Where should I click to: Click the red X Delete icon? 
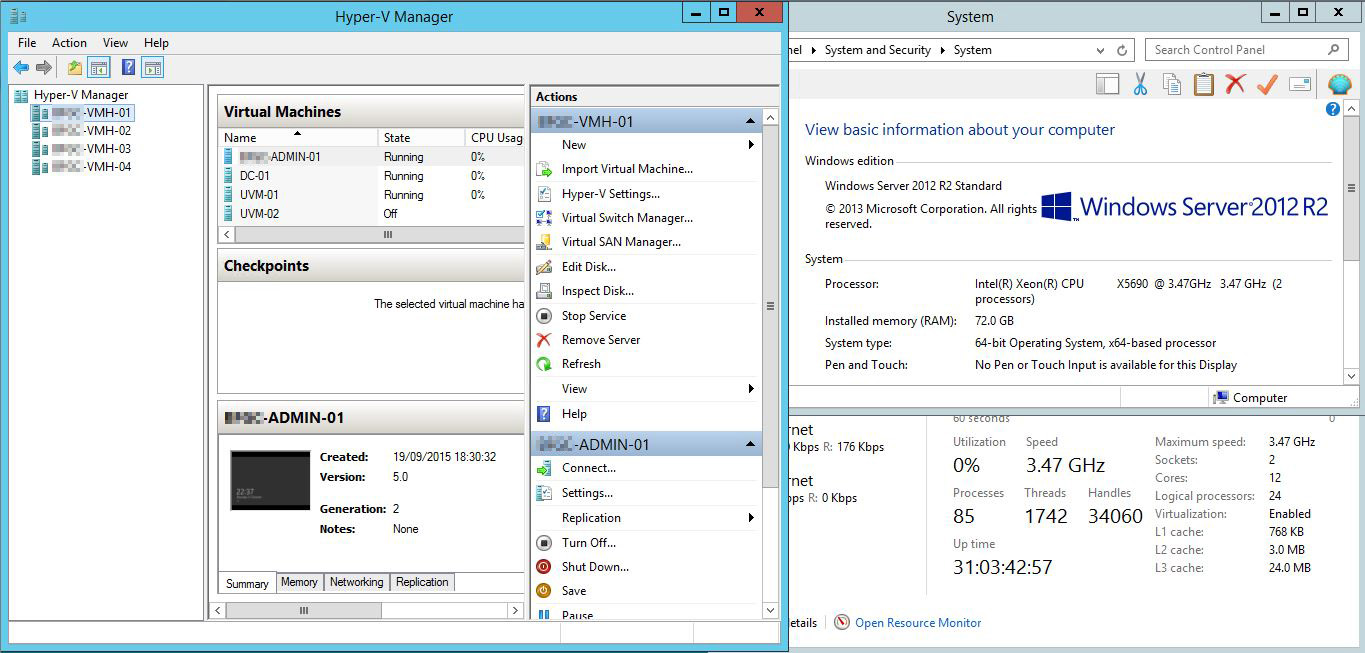click(1236, 85)
